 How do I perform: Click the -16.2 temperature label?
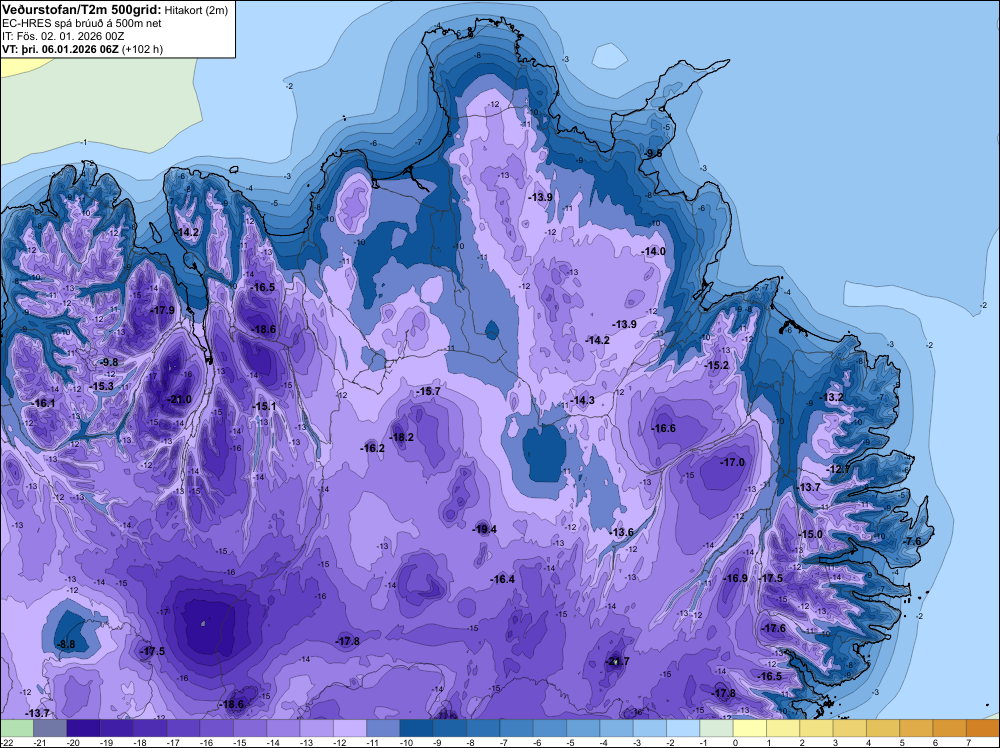pyautogui.click(x=372, y=448)
